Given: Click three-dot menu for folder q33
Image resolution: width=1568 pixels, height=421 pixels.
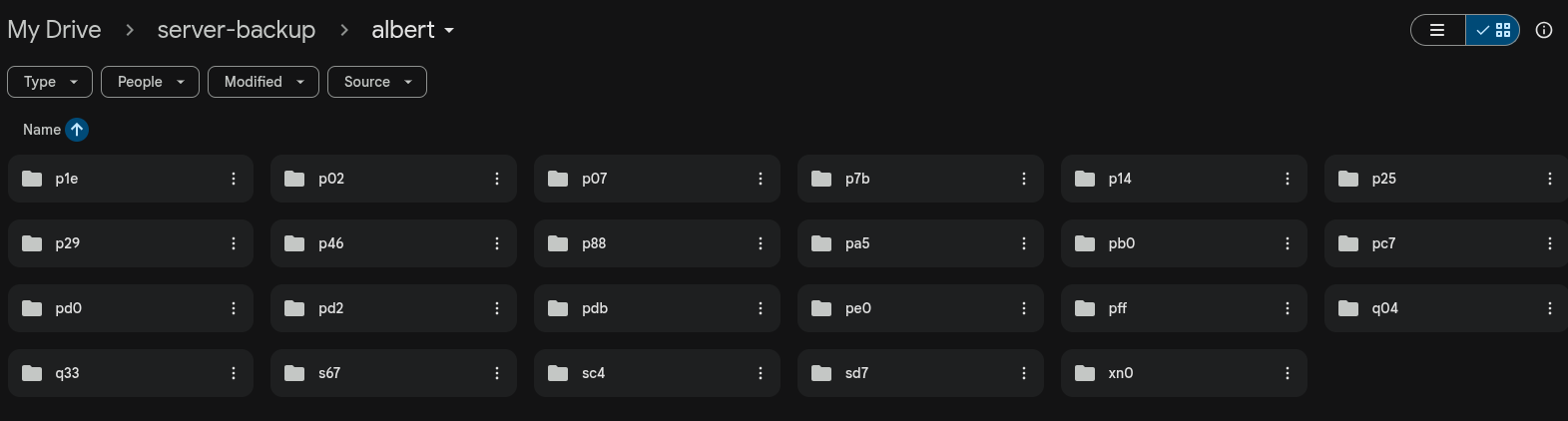Looking at the screenshot, I should click(234, 373).
